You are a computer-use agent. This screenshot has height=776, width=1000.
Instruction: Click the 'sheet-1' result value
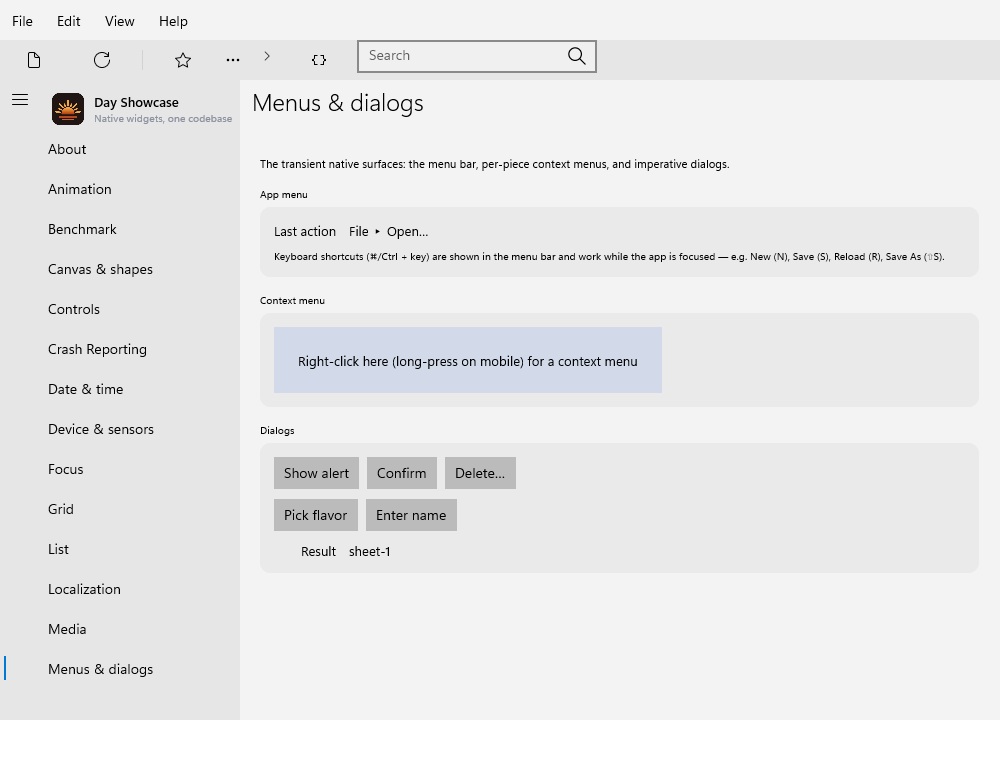point(370,552)
